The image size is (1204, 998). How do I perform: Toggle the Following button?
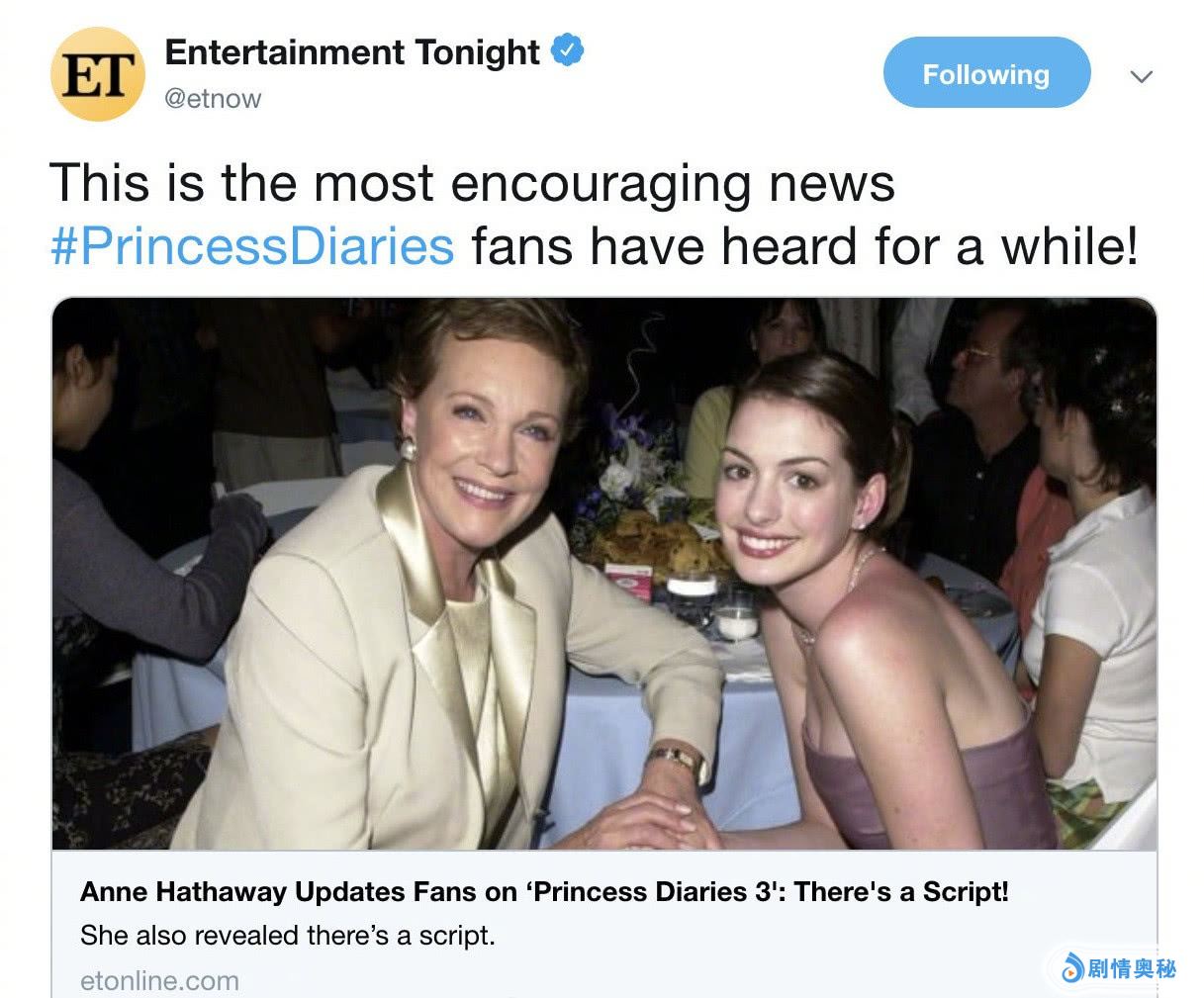click(x=986, y=73)
